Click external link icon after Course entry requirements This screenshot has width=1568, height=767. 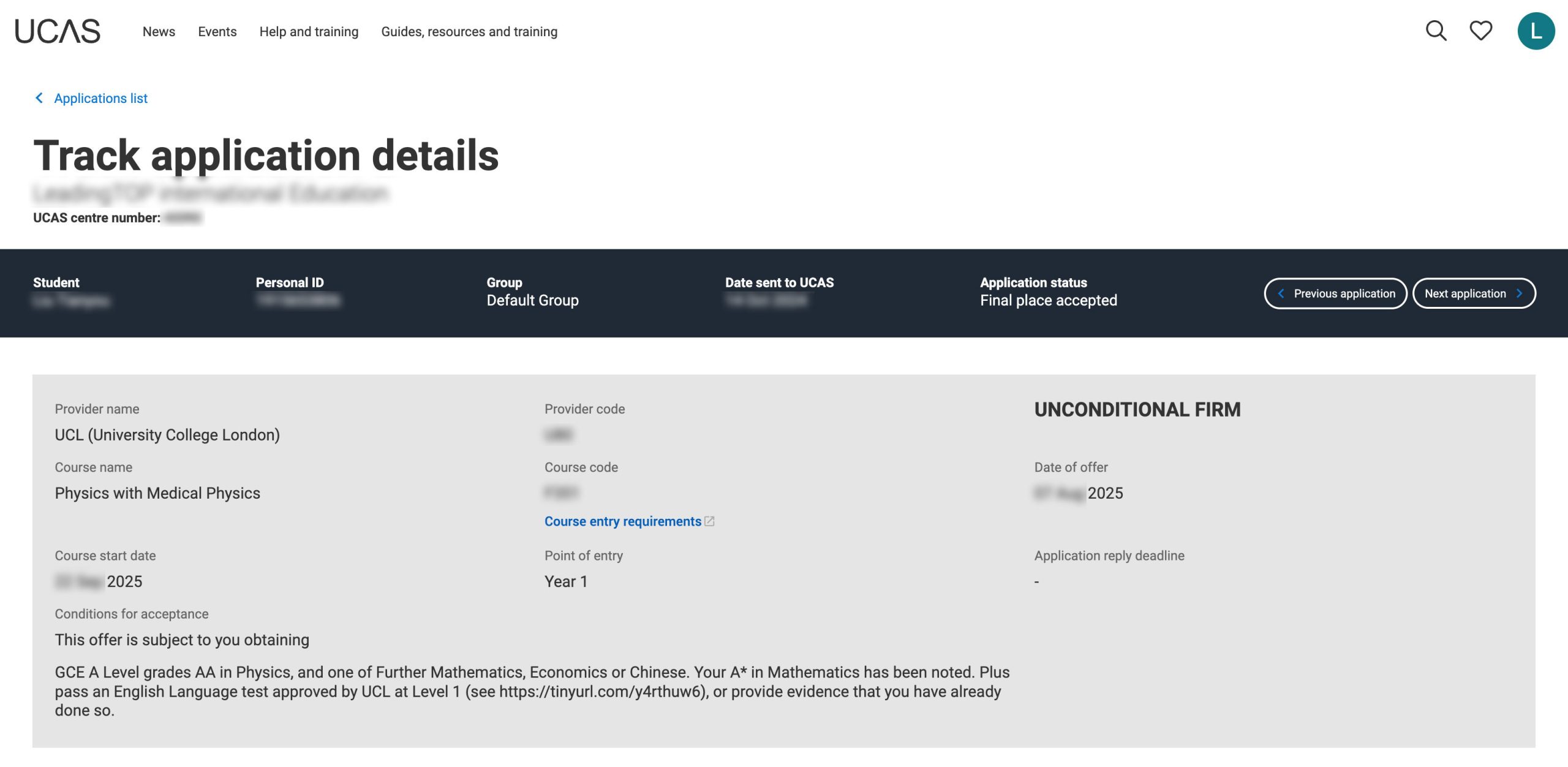point(709,521)
